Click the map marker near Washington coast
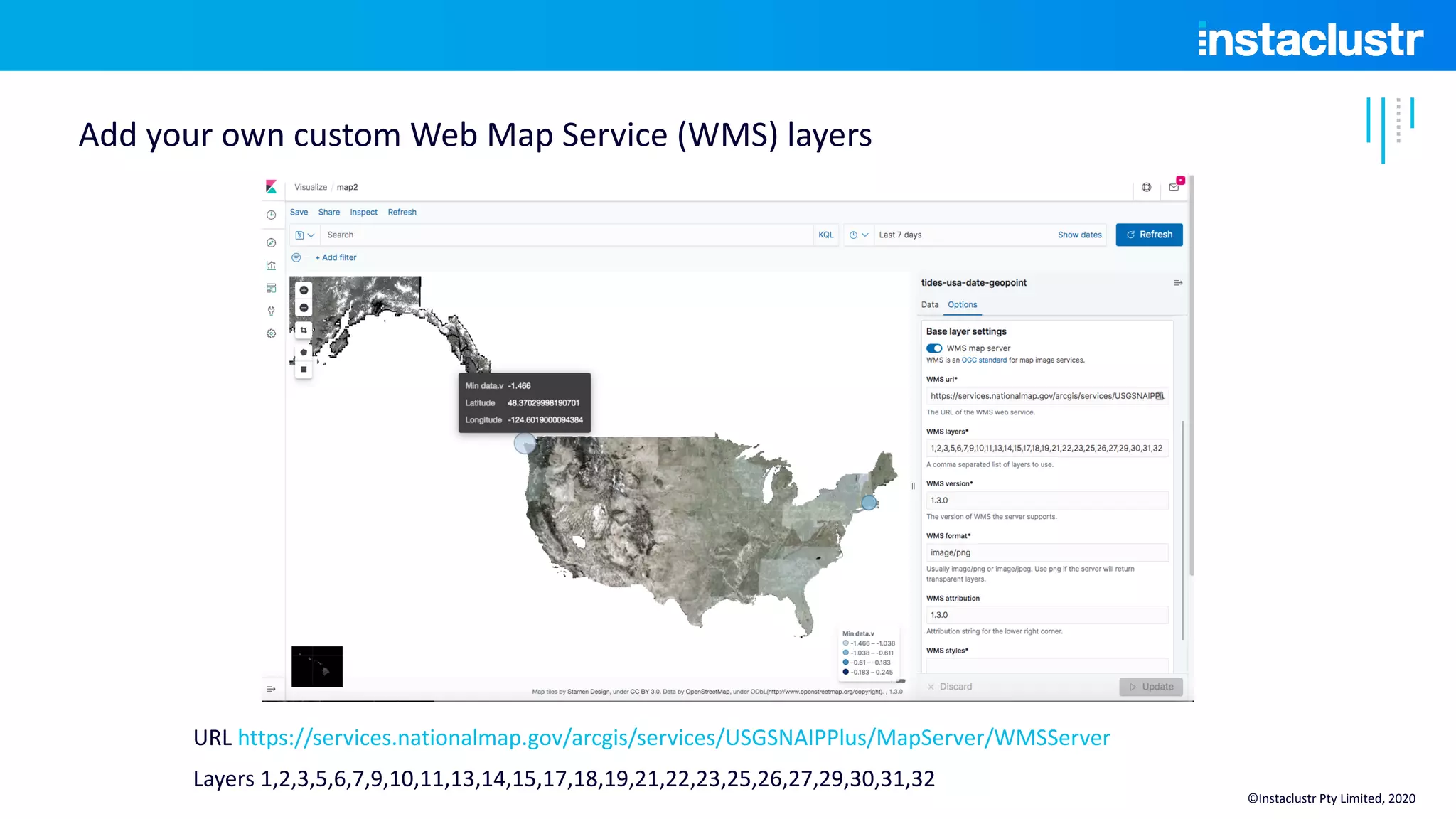 click(x=525, y=444)
